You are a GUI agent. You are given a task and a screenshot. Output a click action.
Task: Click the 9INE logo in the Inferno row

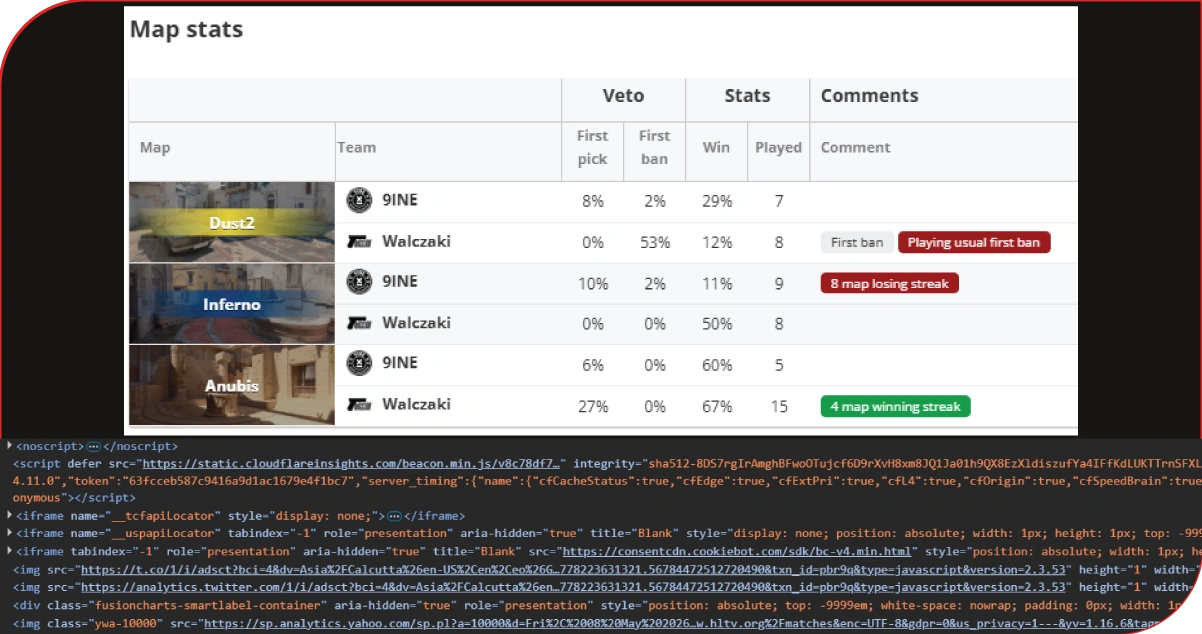click(359, 283)
